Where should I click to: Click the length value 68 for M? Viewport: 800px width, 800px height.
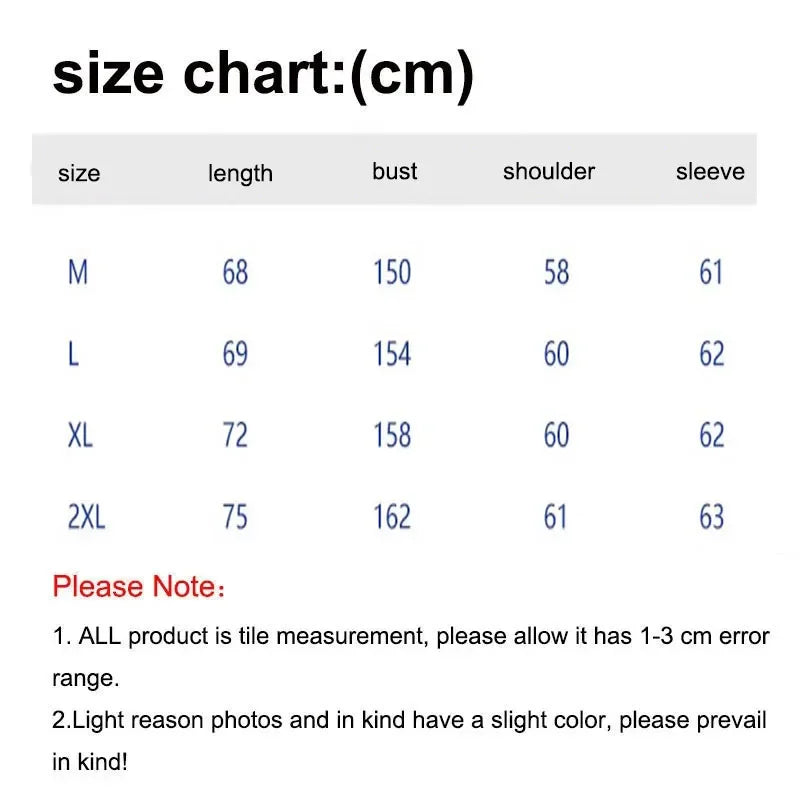point(235,272)
